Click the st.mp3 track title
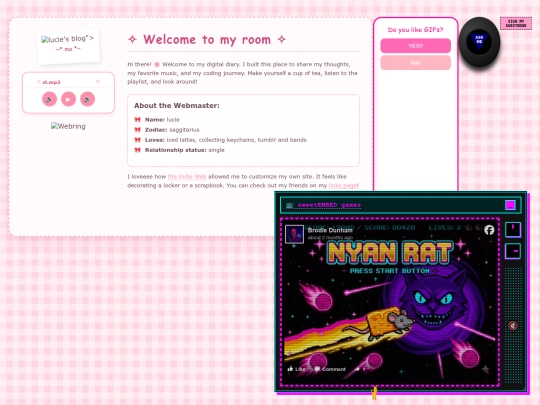540x405 pixels. [x=51, y=82]
